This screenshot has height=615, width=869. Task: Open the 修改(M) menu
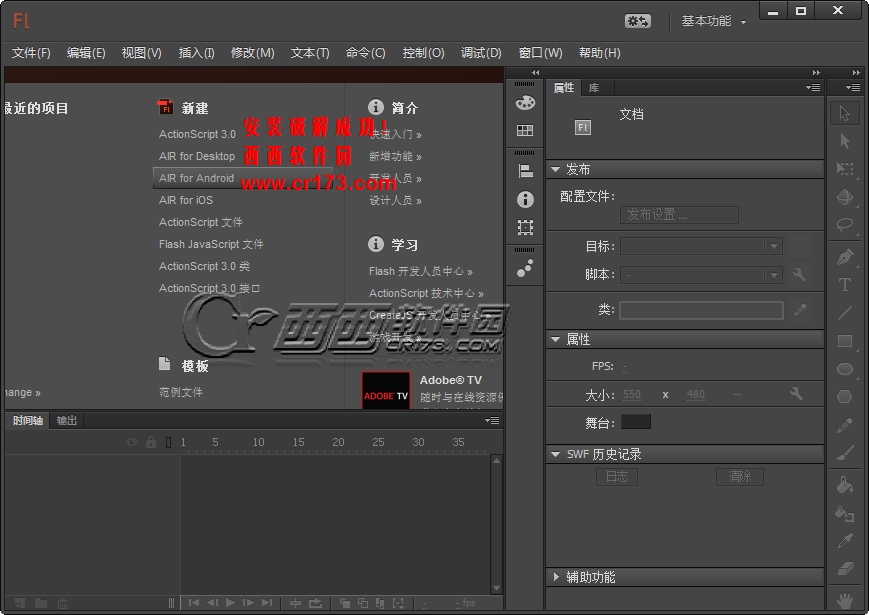coord(252,53)
